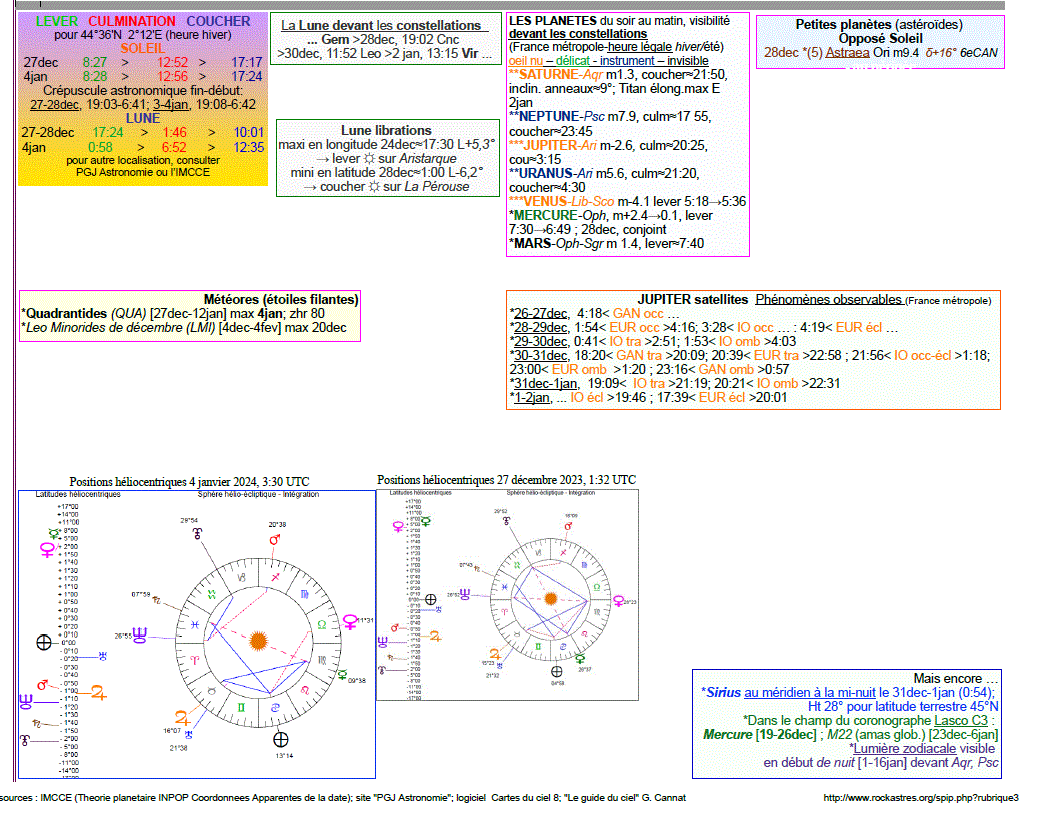Click the "COUCHER" header in the yellow box
1040x815 pixels.
click(x=218, y=21)
